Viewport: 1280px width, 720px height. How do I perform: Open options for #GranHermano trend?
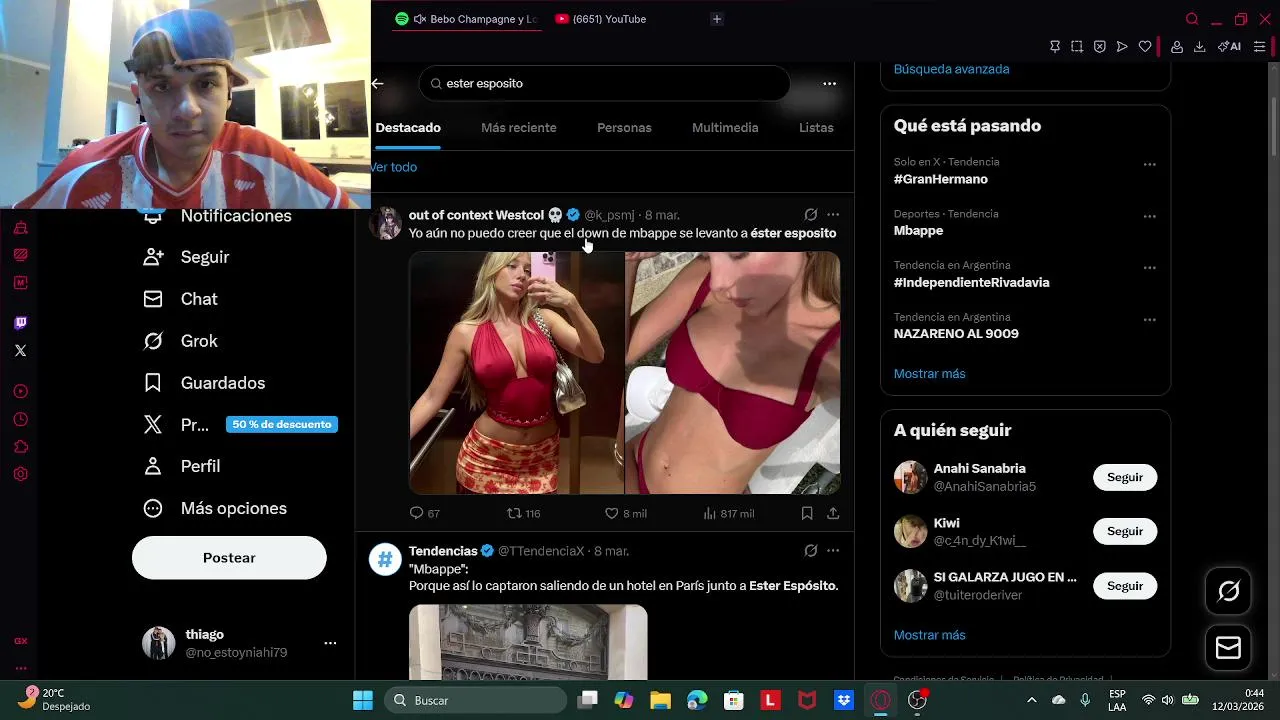pyautogui.click(x=1149, y=165)
